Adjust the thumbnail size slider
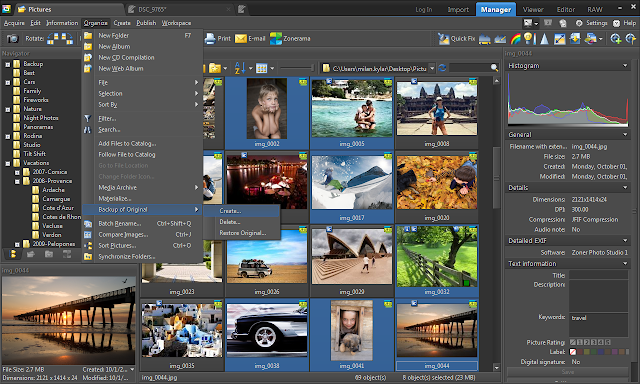Image resolution: width=640 pixels, height=384 pixels. click(297, 68)
